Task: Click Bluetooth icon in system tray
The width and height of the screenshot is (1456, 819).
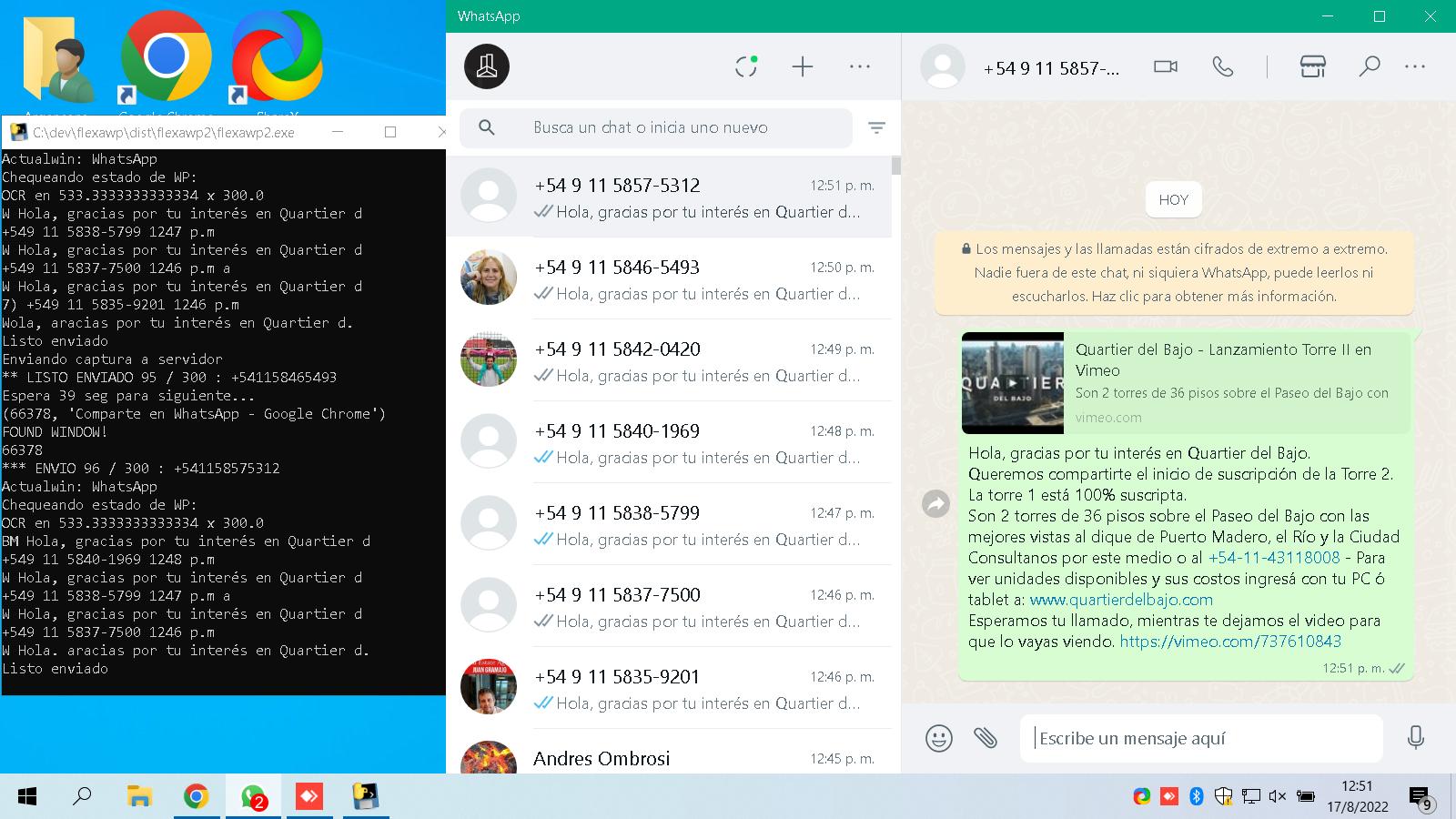Action: (x=1197, y=797)
